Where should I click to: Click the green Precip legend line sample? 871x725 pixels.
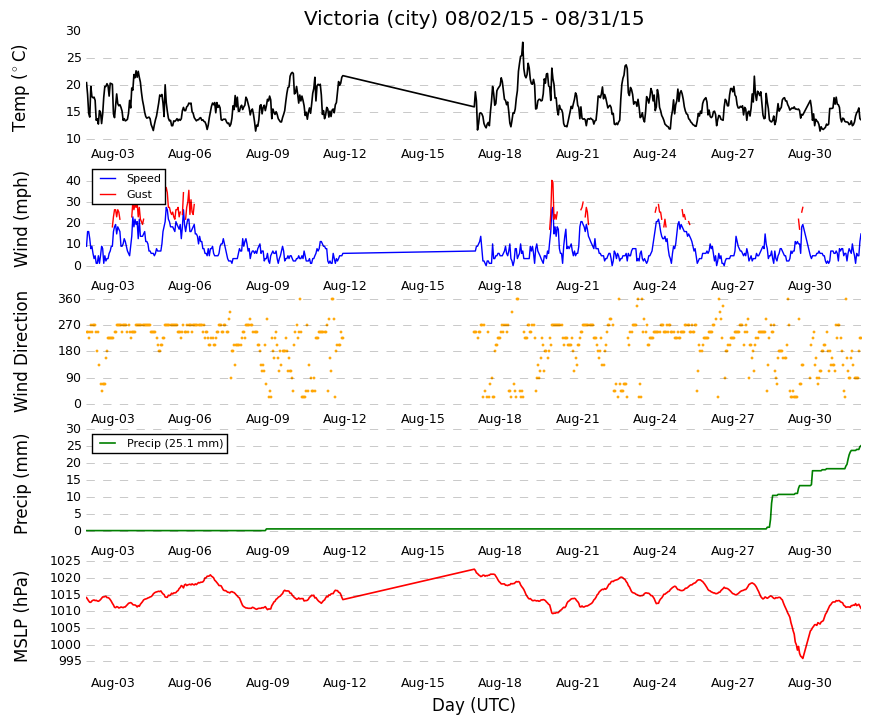point(108,443)
